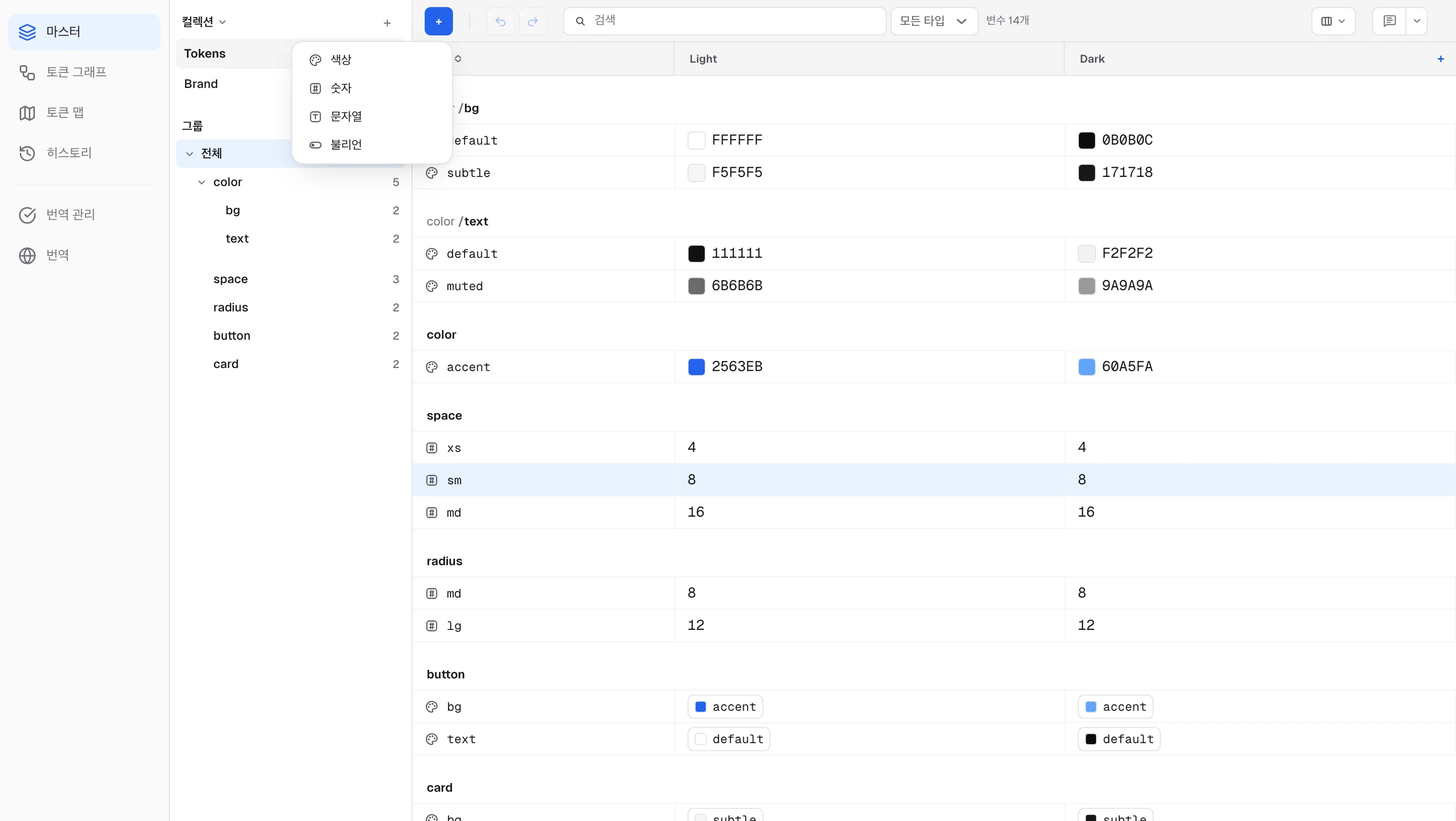Open the column layout dropdown
Viewport: 1456px width, 821px height.
[x=1333, y=21]
